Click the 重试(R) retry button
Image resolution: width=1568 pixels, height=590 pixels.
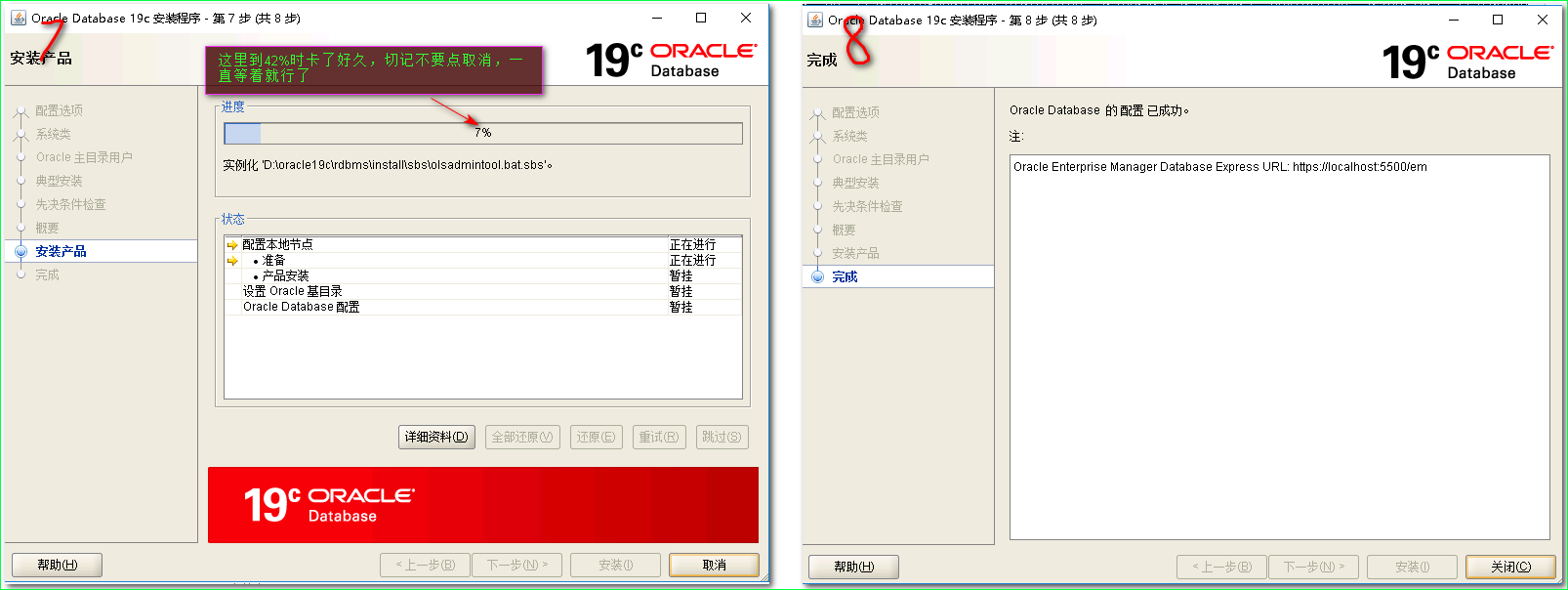pos(659,437)
